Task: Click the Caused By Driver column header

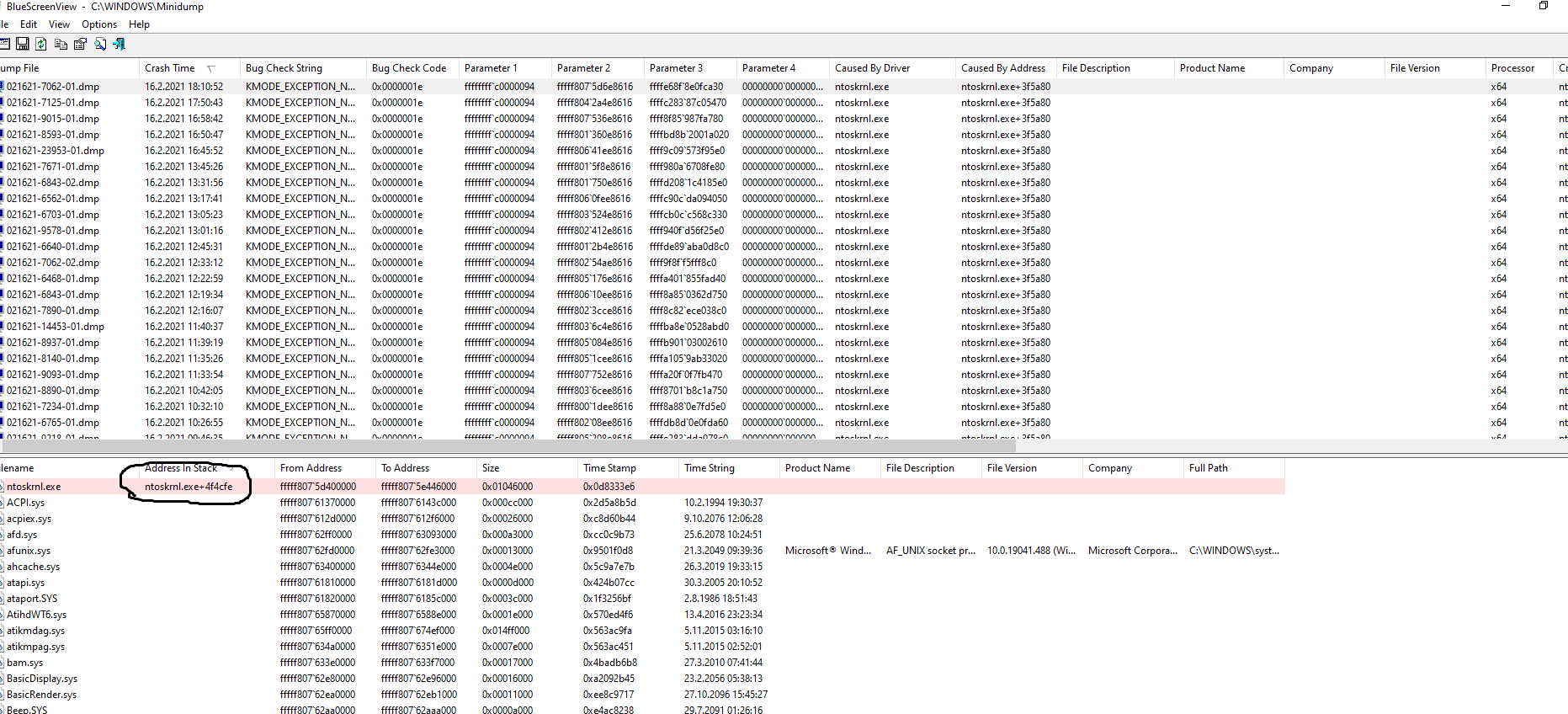Action: click(x=872, y=68)
